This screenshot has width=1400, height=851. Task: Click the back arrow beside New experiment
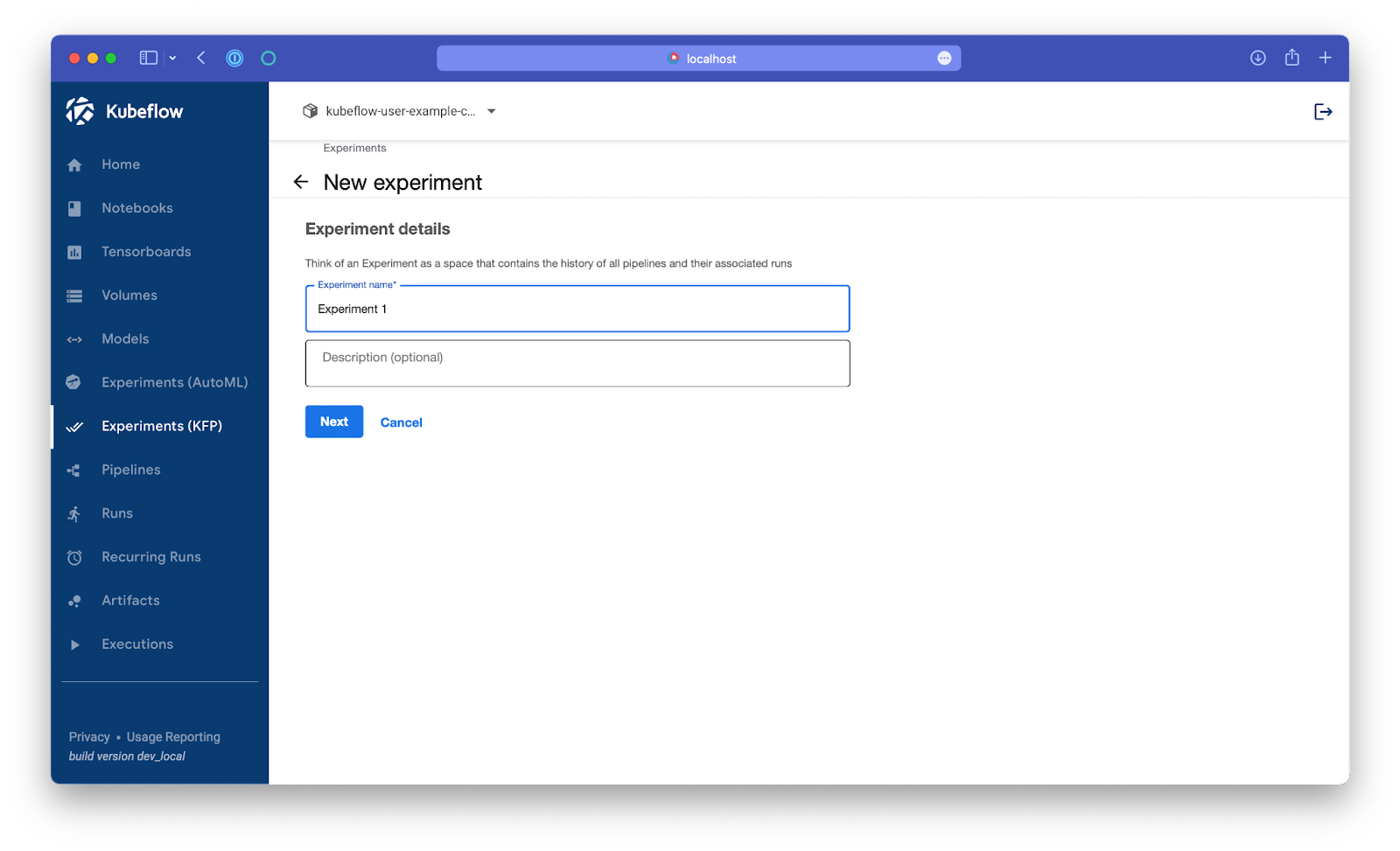pyautogui.click(x=301, y=182)
